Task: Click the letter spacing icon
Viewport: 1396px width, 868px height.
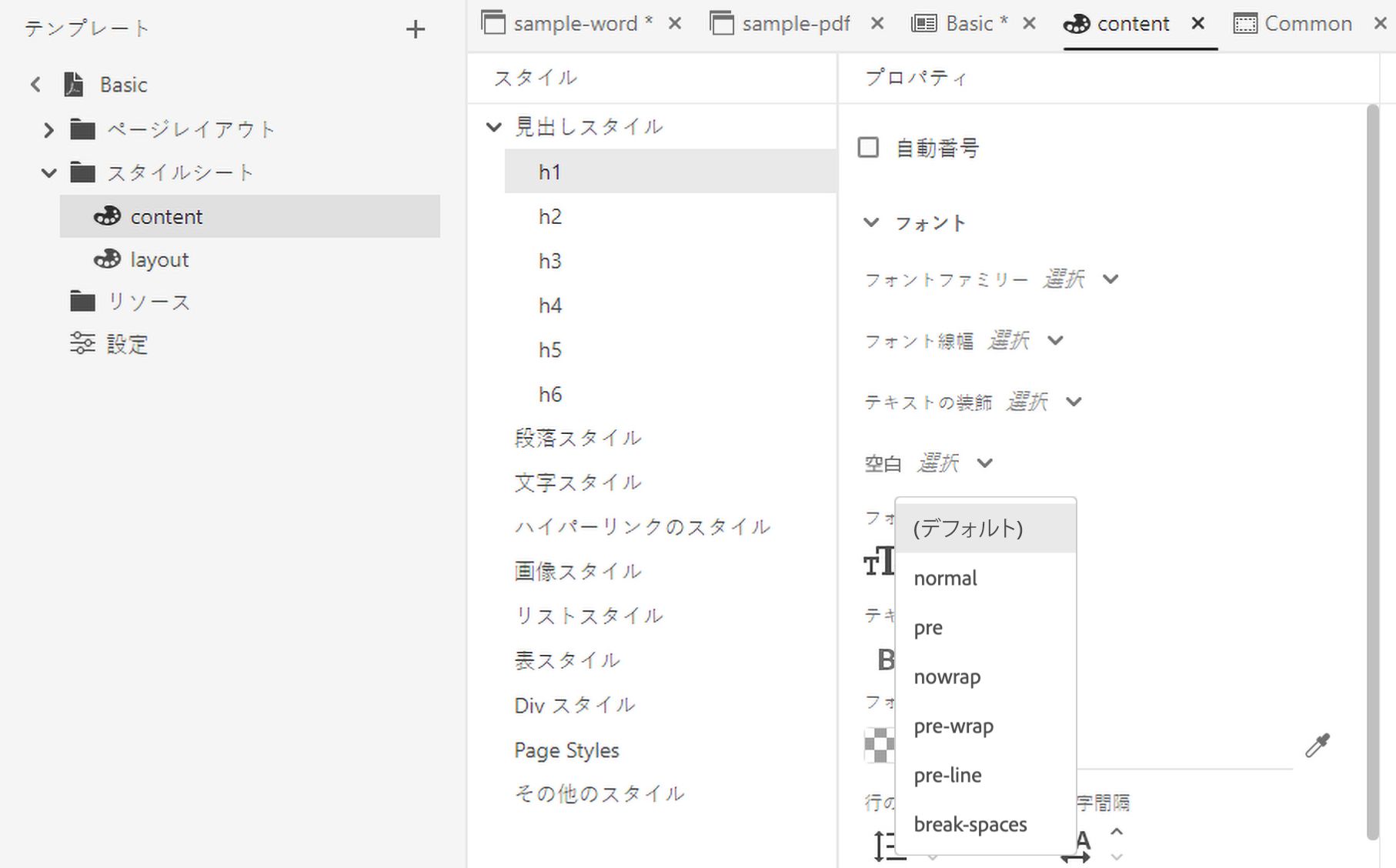Action: pos(1077,846)
